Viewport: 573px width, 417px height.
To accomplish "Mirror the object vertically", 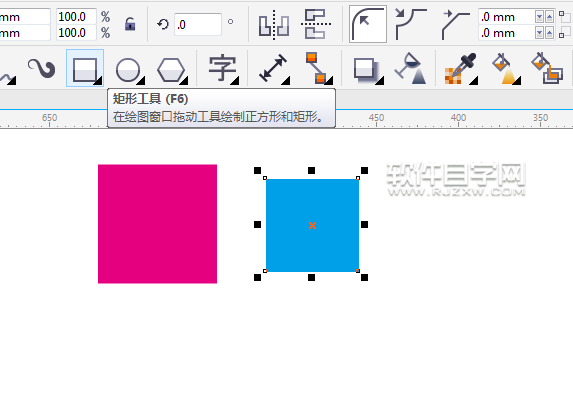I will (316, 24).
